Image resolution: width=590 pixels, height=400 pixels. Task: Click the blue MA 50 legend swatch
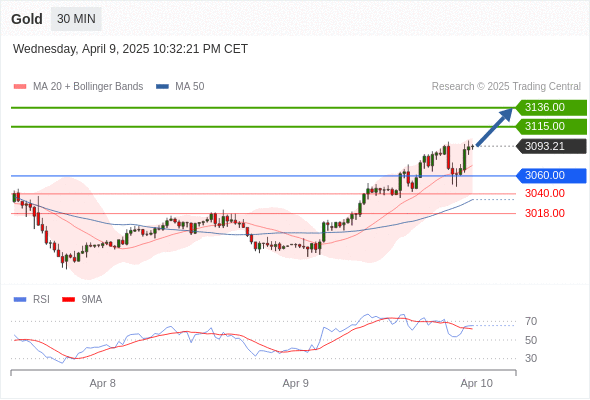(162, 87)
